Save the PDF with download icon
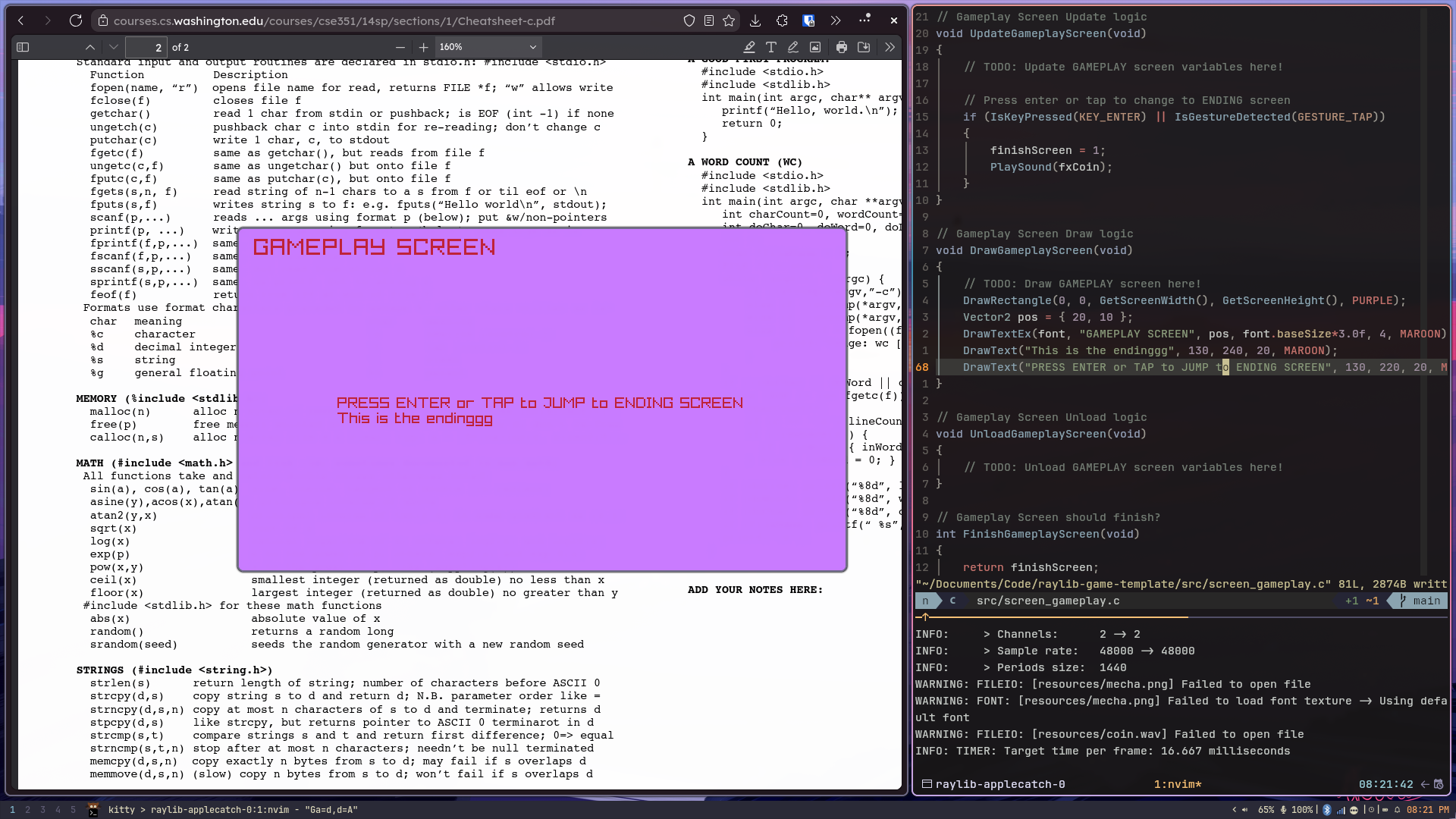The width and height of the screenshot is (1456, 819). [864, 47]
